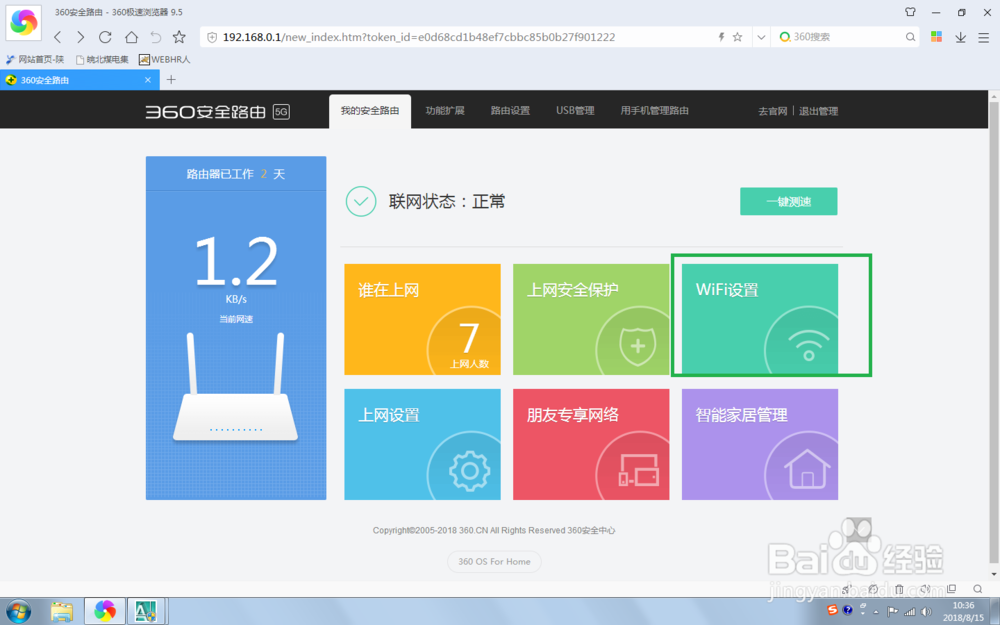Click the Action Center flag tray icon
The width and height of the screenshot is (1000, 625).
892,612
